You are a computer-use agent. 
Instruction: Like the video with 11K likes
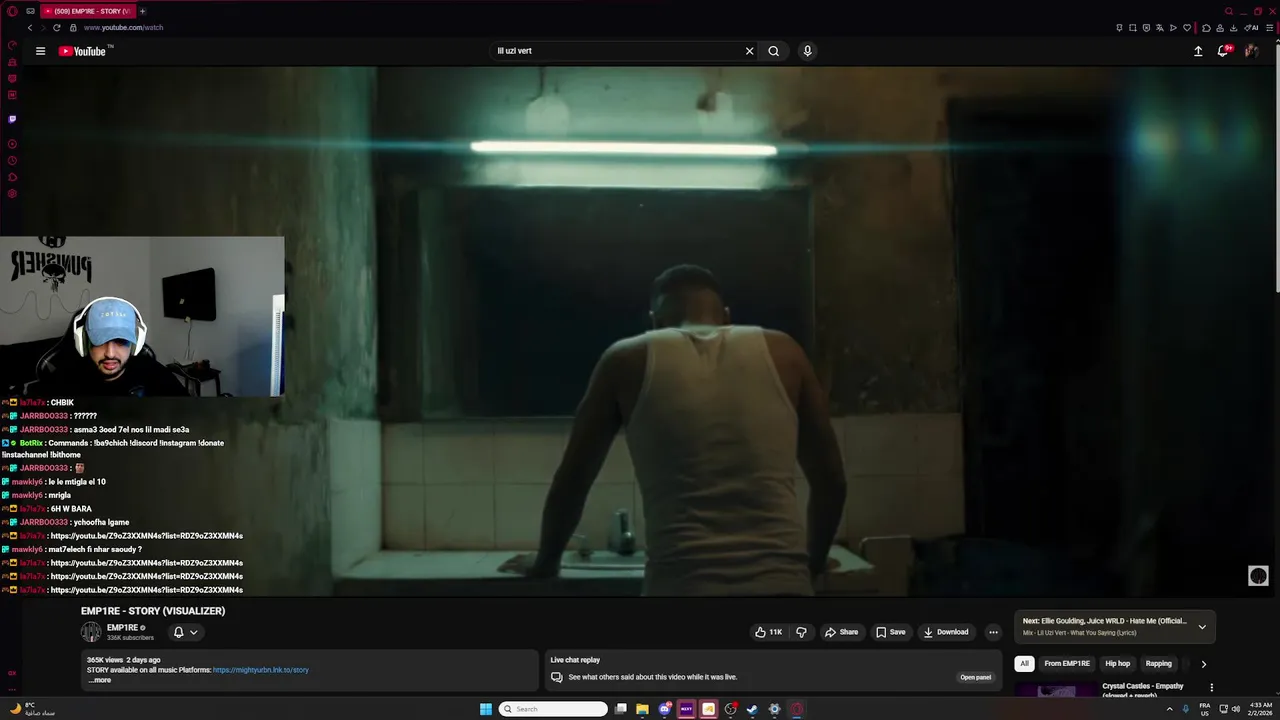point(768,632)
